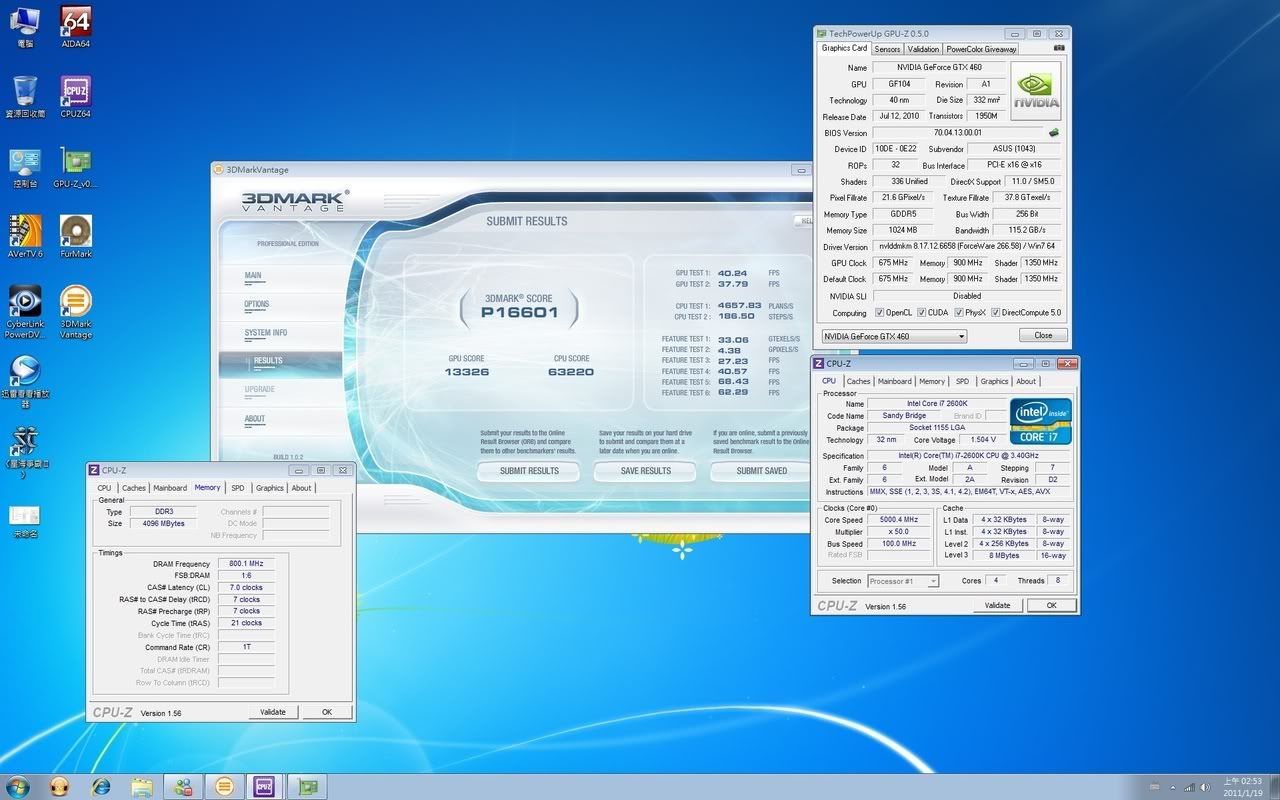This screenshot has height=800, width=1280.
Task: Open Windows Explorer from the taskbar
Action: click(x=142, y=786)
